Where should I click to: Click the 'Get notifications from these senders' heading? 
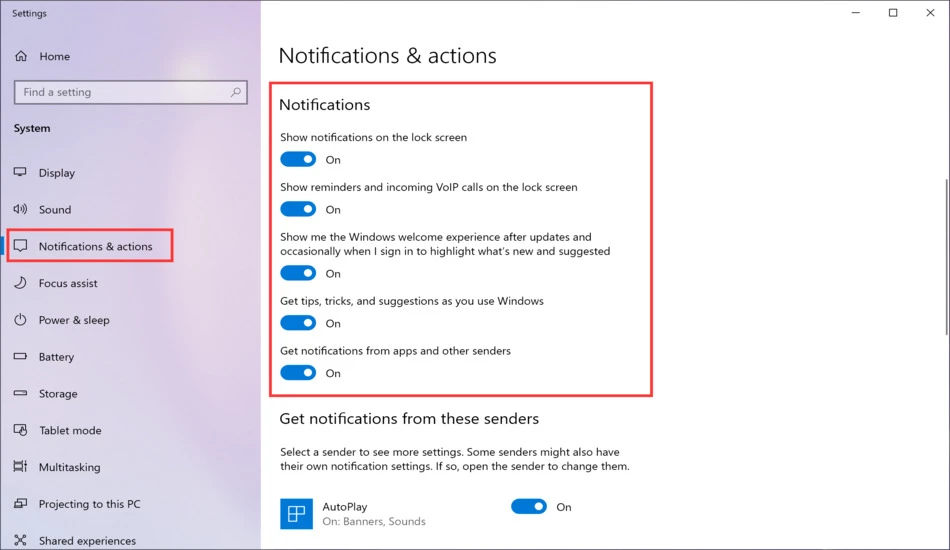point(409,419)
